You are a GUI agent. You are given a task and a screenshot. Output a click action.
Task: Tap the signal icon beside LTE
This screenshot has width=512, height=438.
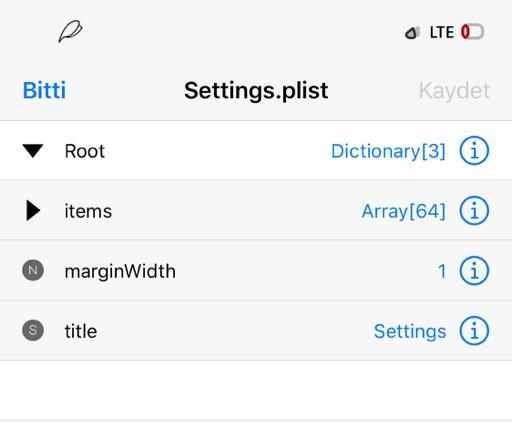412,33
